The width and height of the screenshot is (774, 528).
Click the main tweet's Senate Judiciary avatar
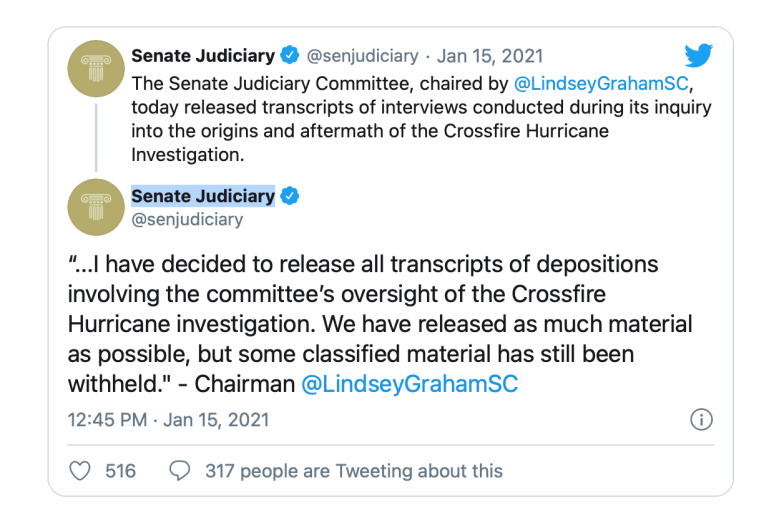coord(96,206)
